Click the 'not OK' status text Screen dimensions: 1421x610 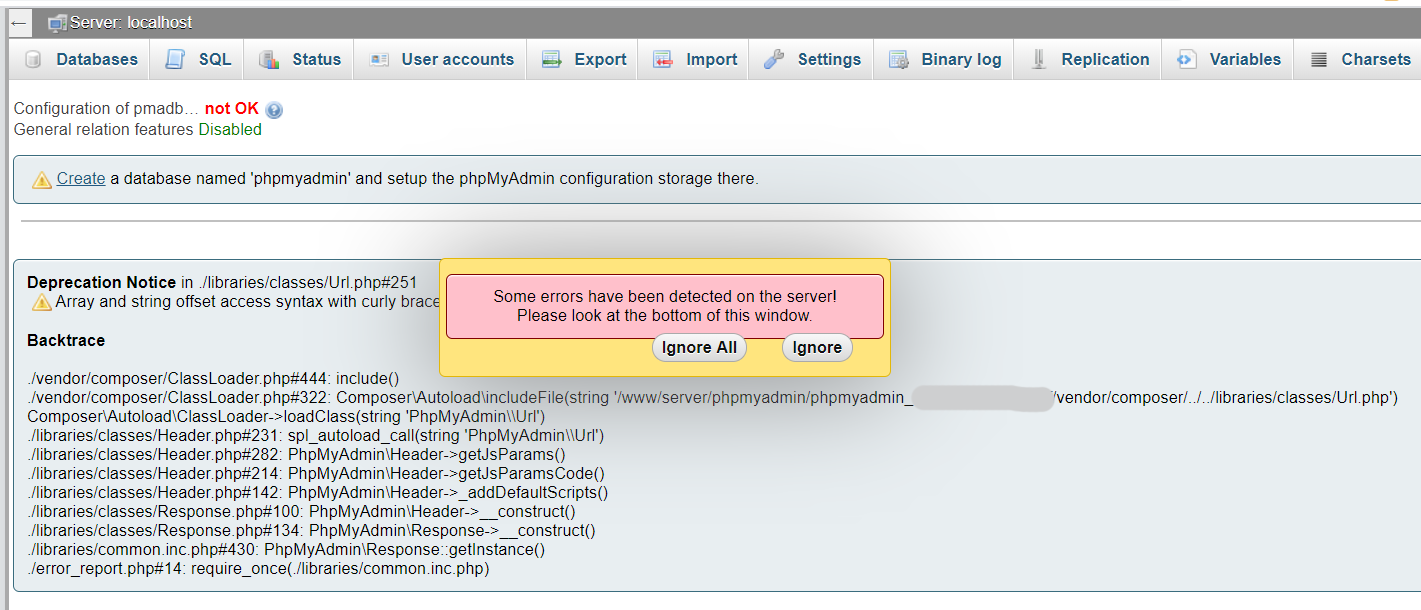tap(232, 109)
